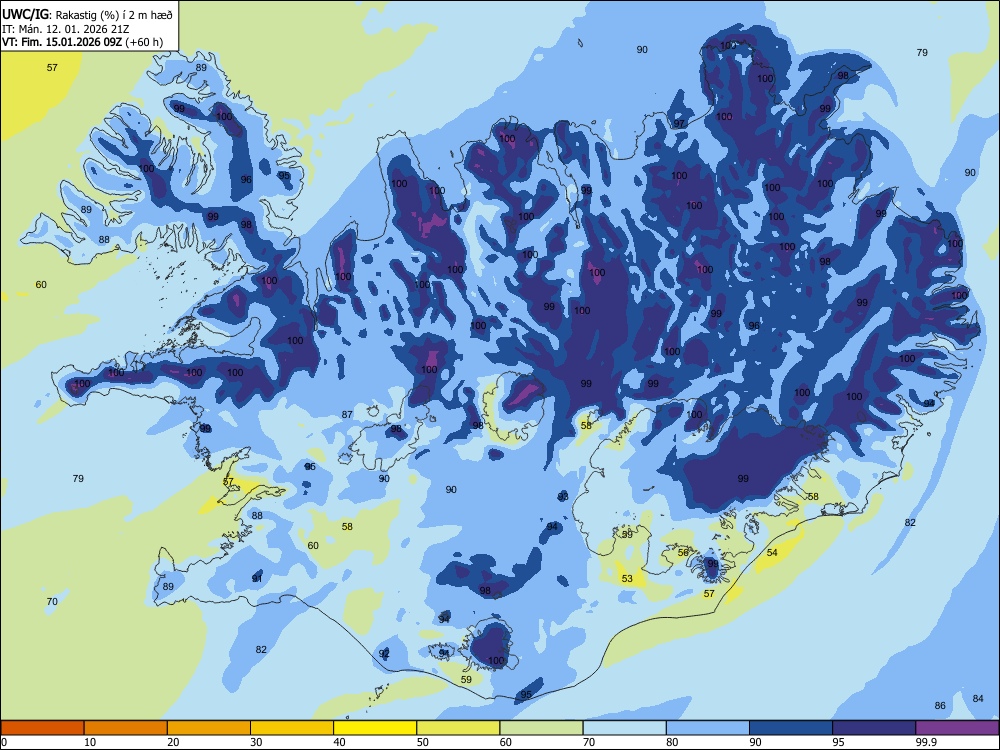
Task: Click the map value '87' in the west
Action: click(x=347, y=415)
